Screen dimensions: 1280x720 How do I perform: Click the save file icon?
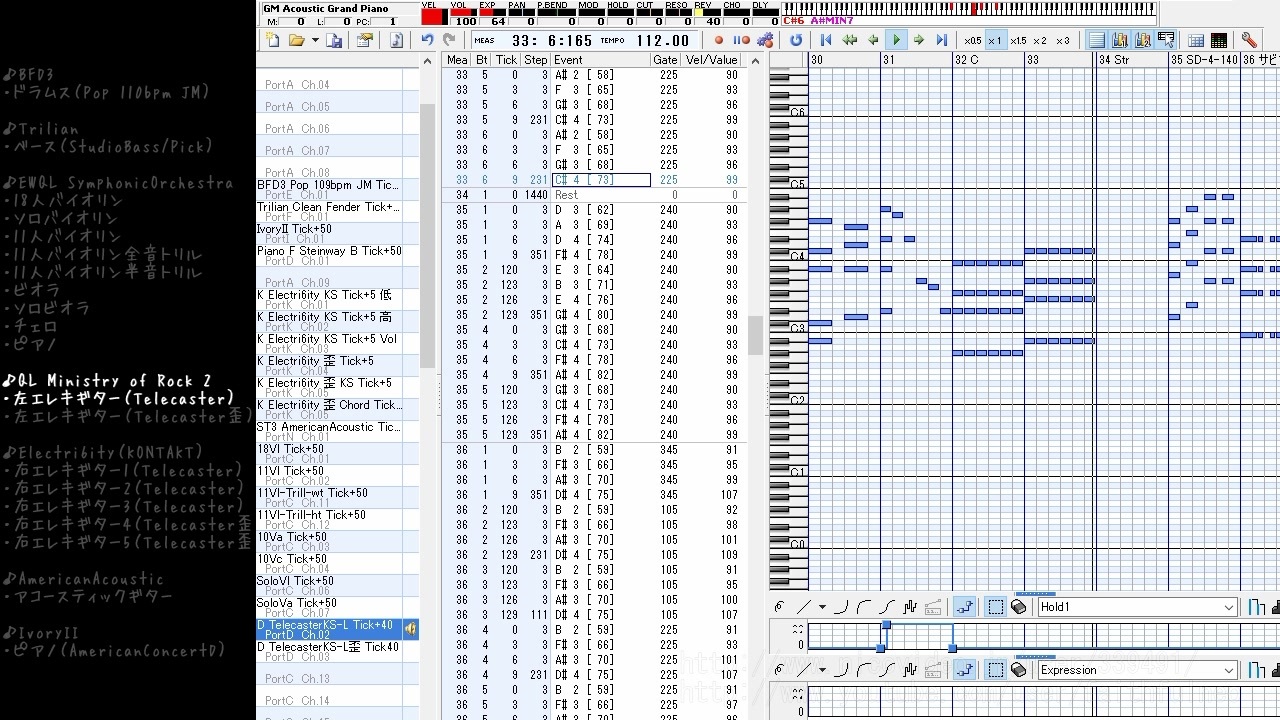point(335,41)
